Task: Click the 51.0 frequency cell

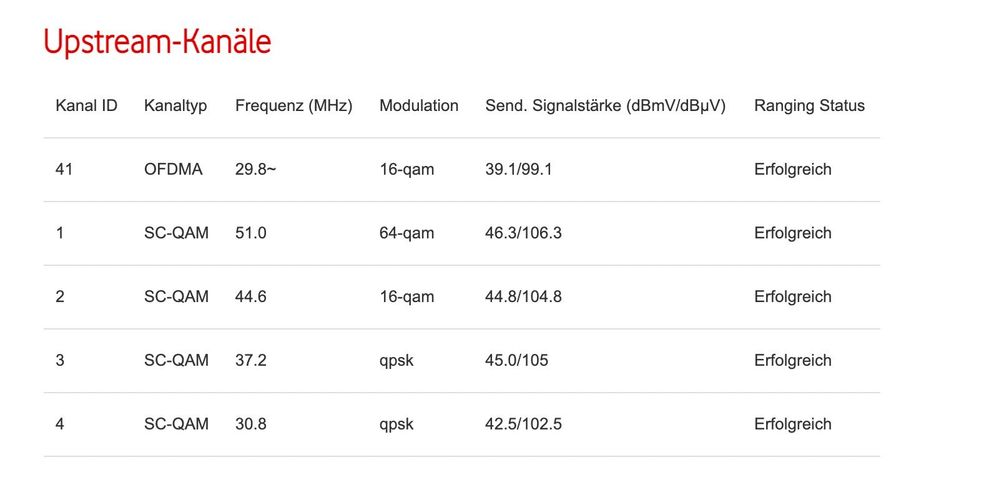Action: coord(250,233)
